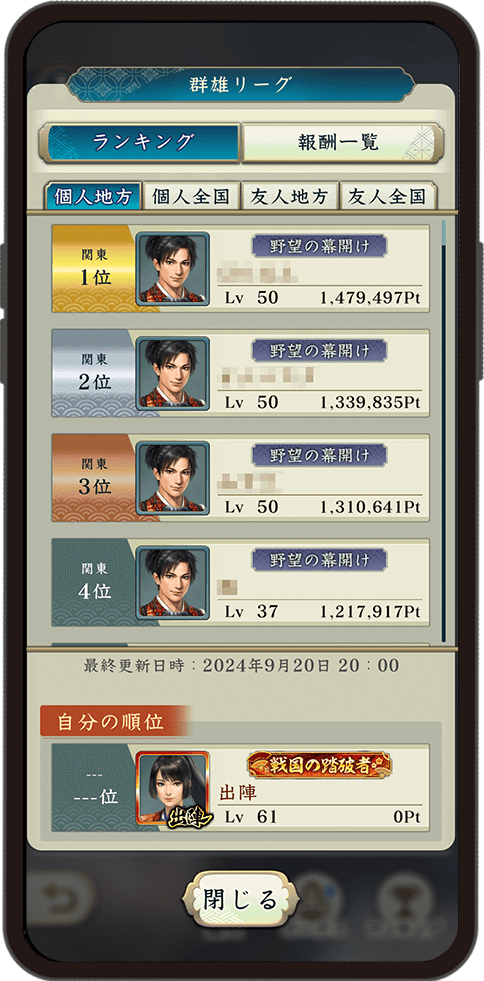The height and width of the screenshot is (981, 484).
Task: Click the bronze 関東 3位 rank badge
Action: pos(94,478)
